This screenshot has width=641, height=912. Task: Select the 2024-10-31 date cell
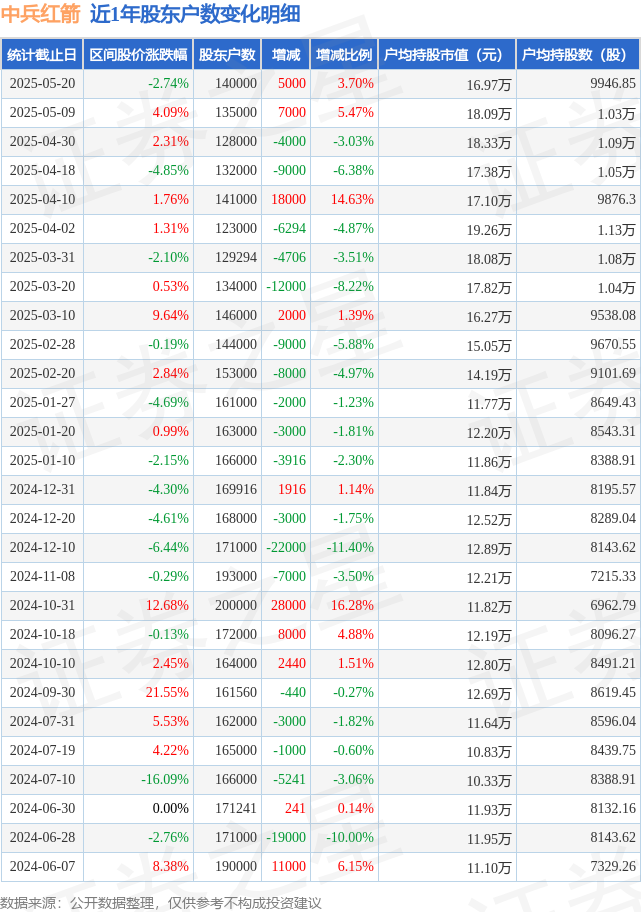point(42,605)
